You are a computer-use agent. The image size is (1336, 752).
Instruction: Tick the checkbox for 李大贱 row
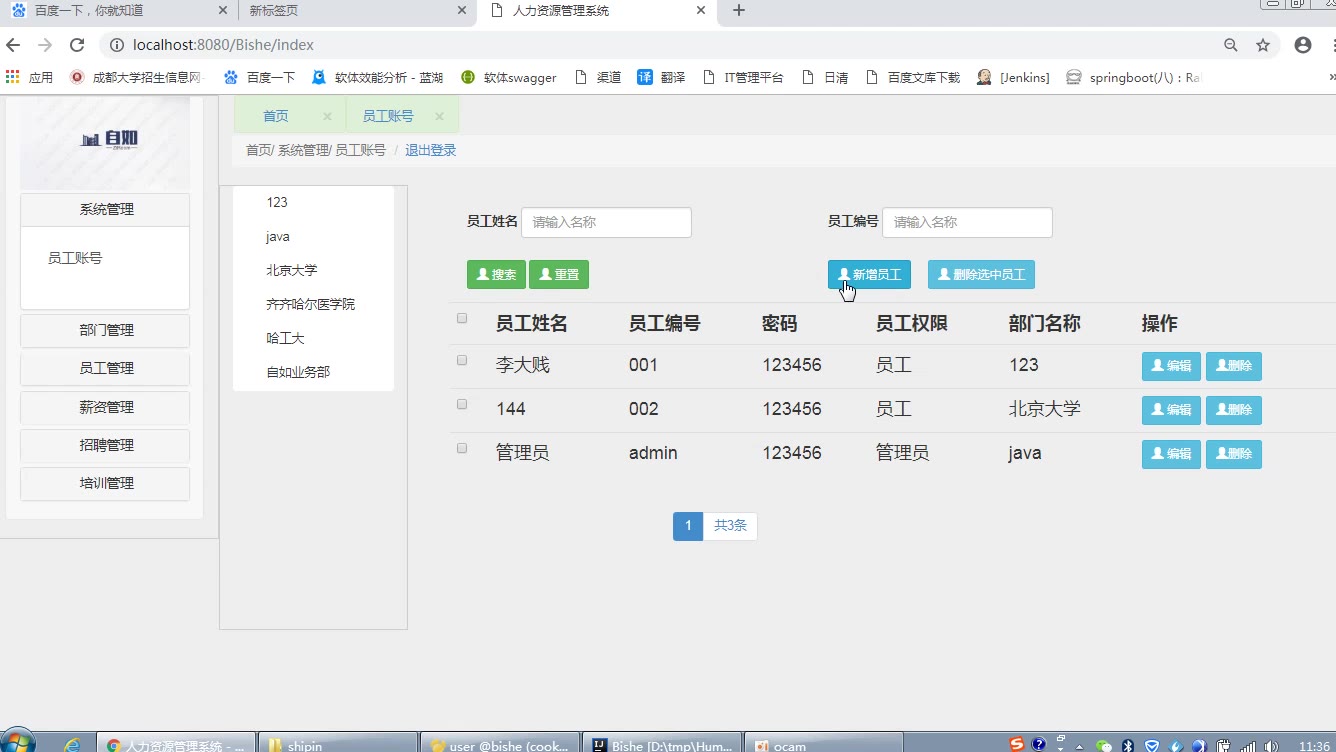pos(462,360)
